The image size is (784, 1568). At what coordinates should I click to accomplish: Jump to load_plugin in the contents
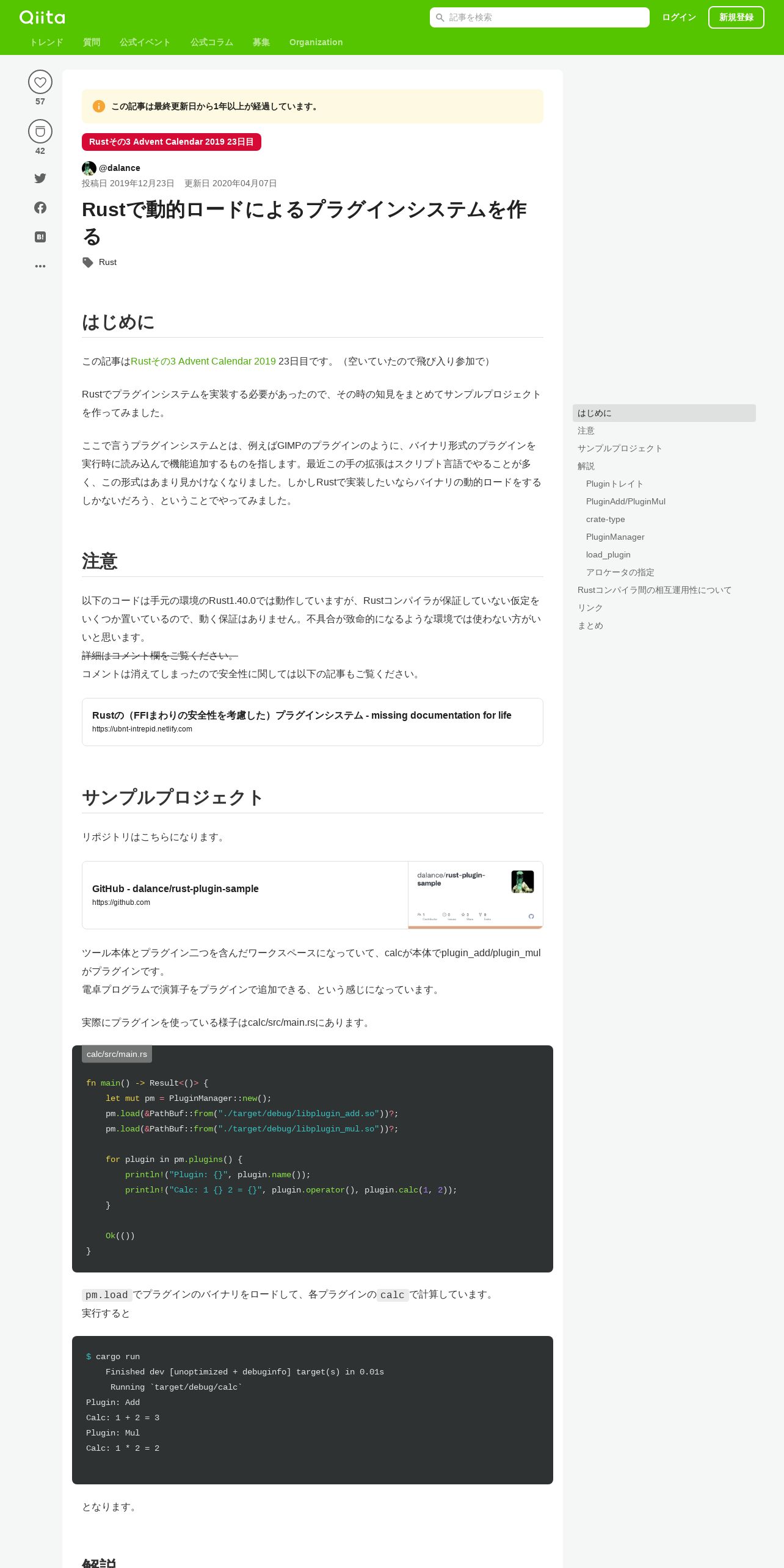pyautogui.click(x=608, y=555)
